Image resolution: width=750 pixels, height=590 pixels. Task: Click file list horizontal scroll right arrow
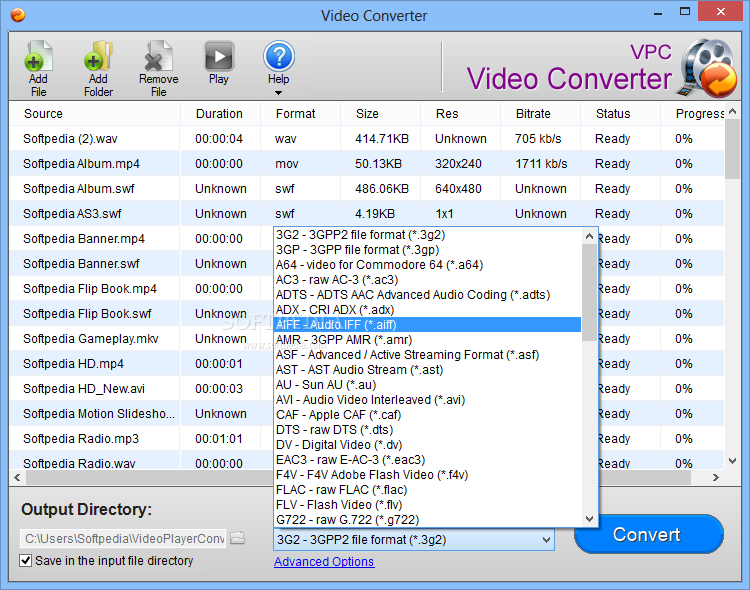[x=716, y=477]
